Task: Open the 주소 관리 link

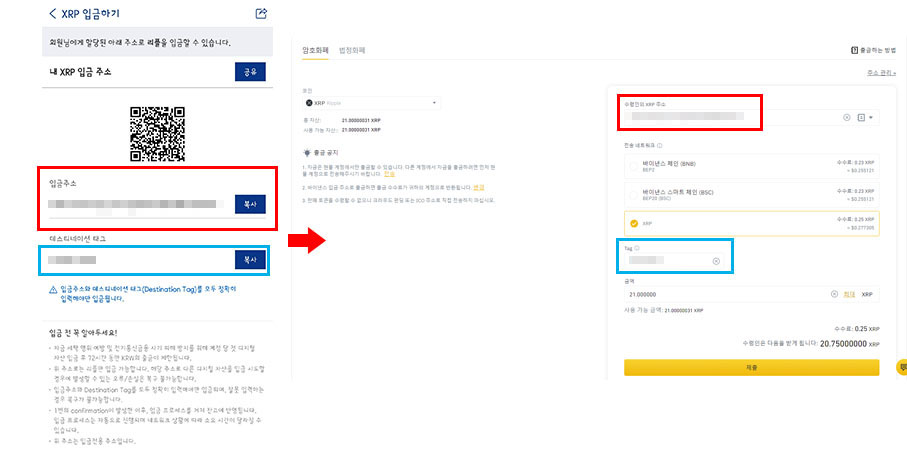Action: click(881, 73)
